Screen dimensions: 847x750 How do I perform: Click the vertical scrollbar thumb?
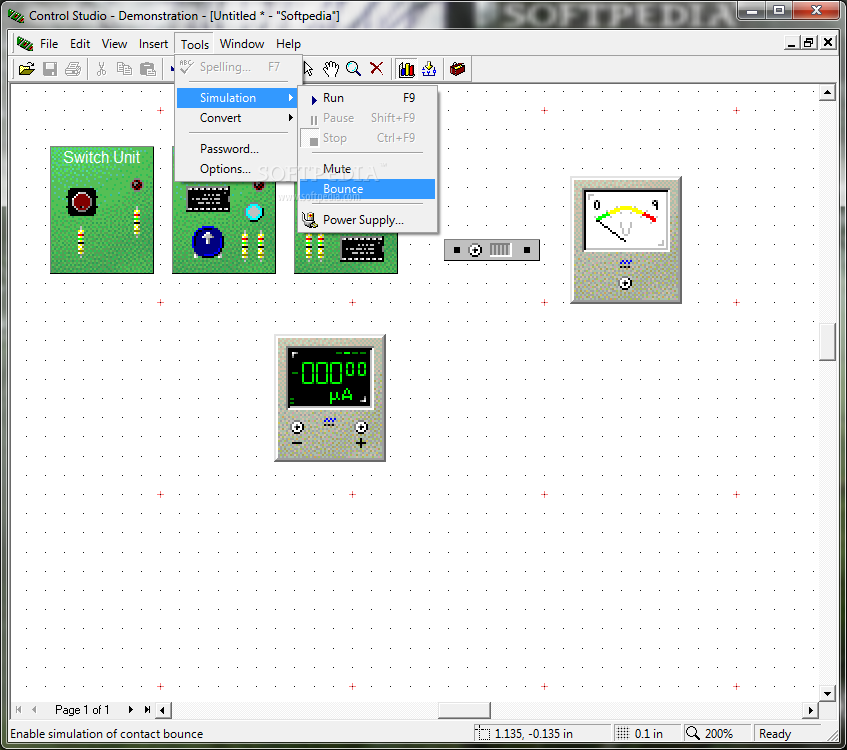[x=827, y=341]
